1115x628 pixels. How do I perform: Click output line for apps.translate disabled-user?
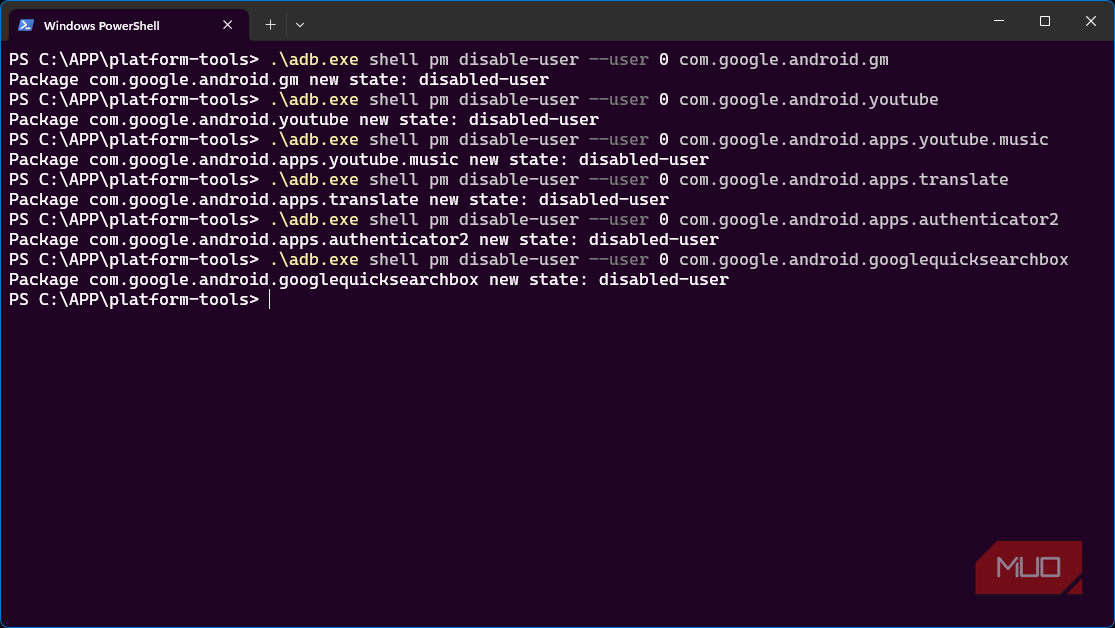(339, 199)
